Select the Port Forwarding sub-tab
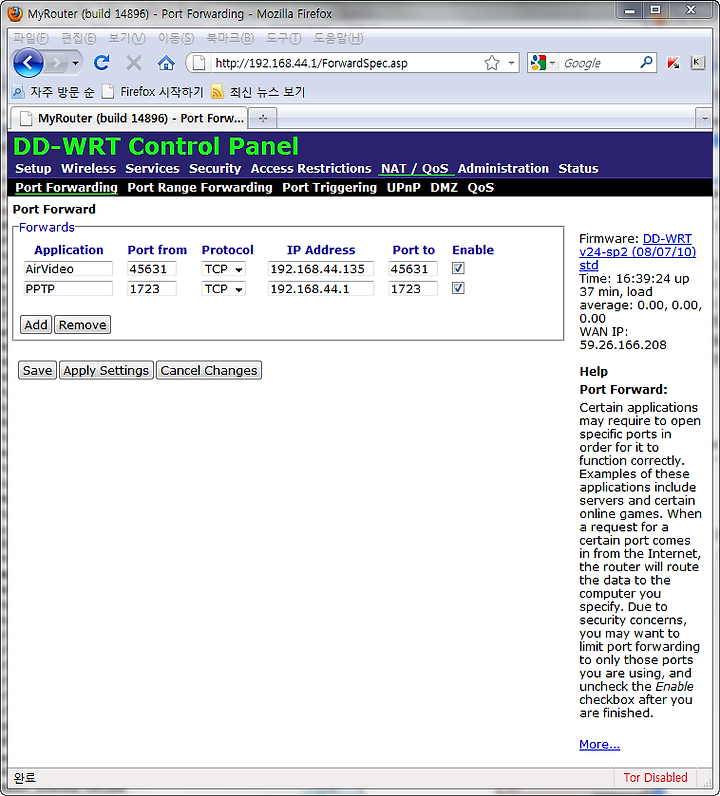Viewport: 720px width, 796px height. [x=67, y=187]
